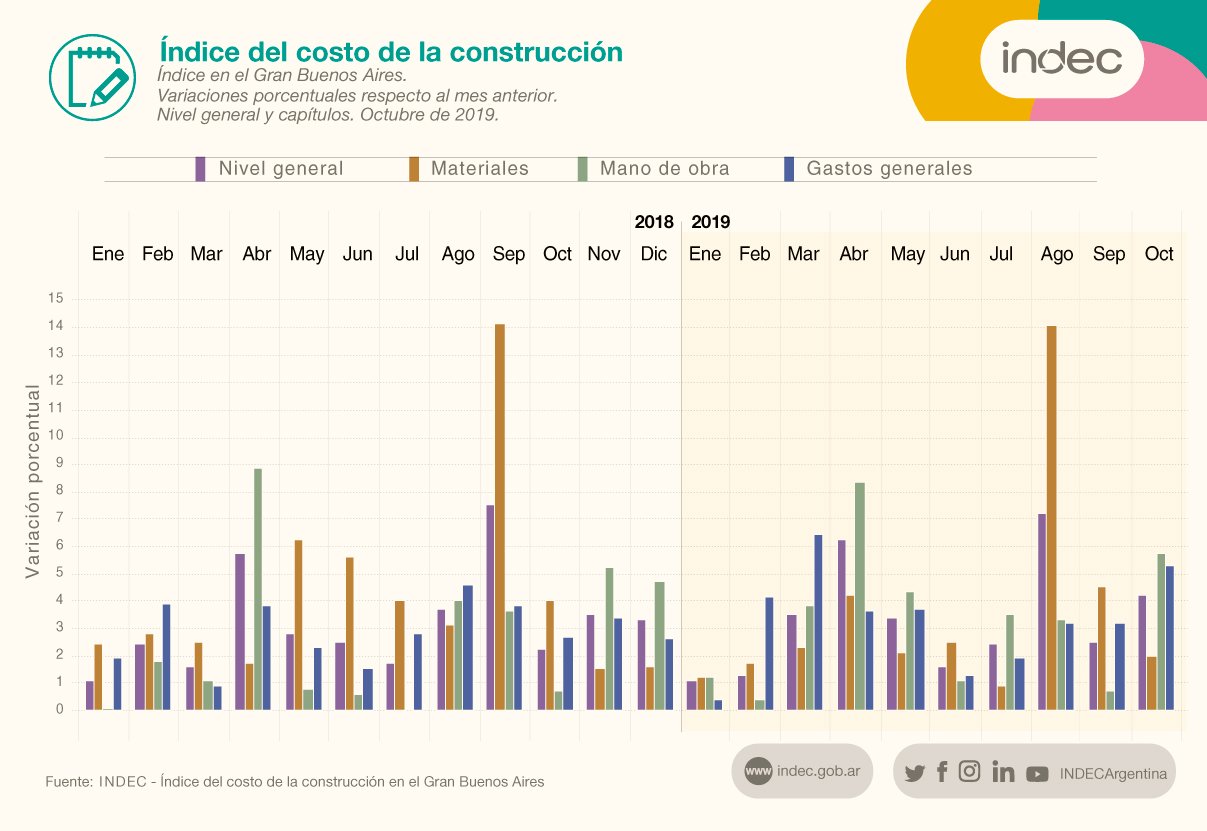Screen dimensions: 1207x831
Task: Toggle the Gastos generales legend entry
Action: 888,169
